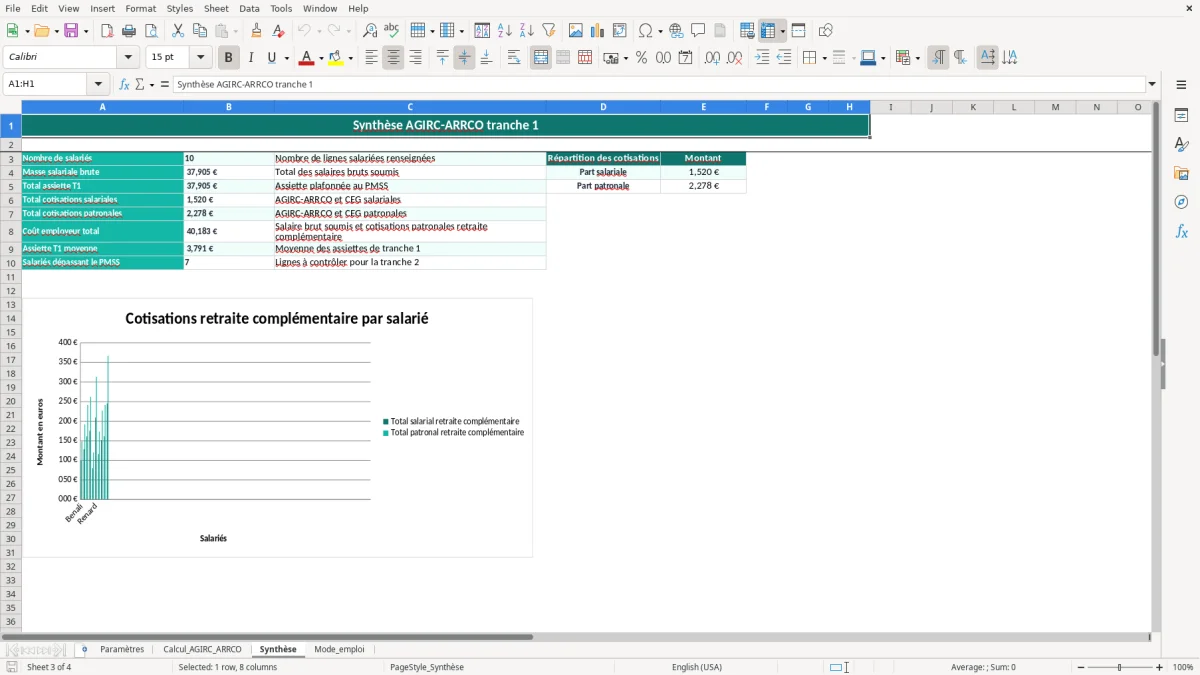Click the zoom slider in status bar
The width and height of the screenshot is (1200, 675).
[x=1119, y=667]
